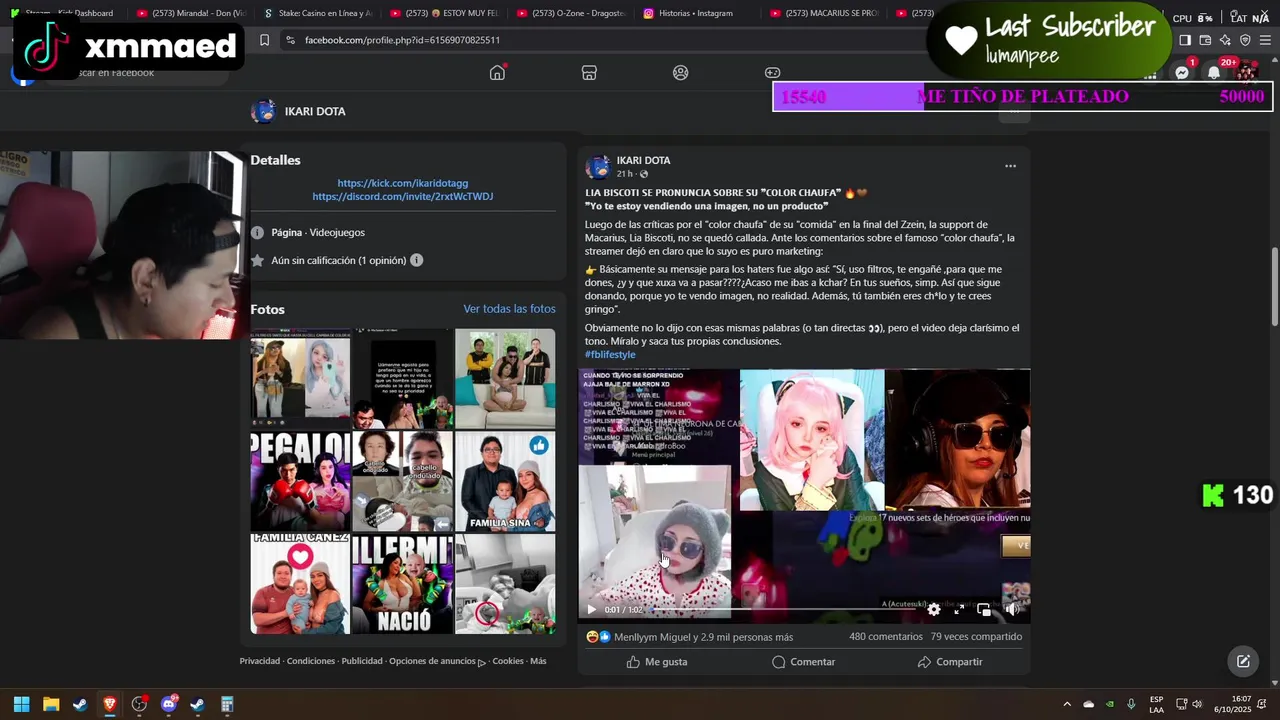The width and height of the screenshot is (1280, 720).
Task: Open the kick.com/ikaridotagg link
Action: (x=402, y=183)
